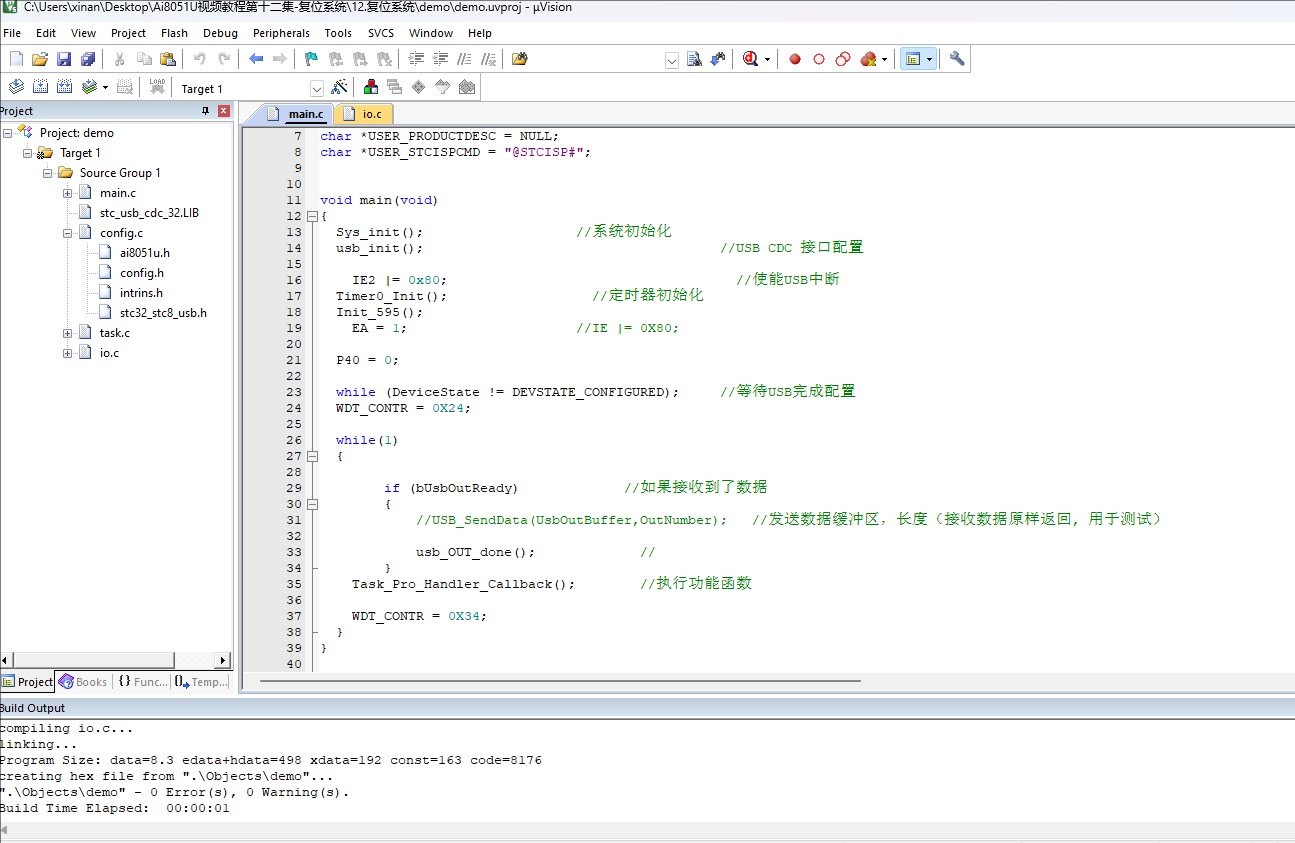Screen dimensions: 1295x843
Task: Click the Indent selection icon
Action: 416,59
